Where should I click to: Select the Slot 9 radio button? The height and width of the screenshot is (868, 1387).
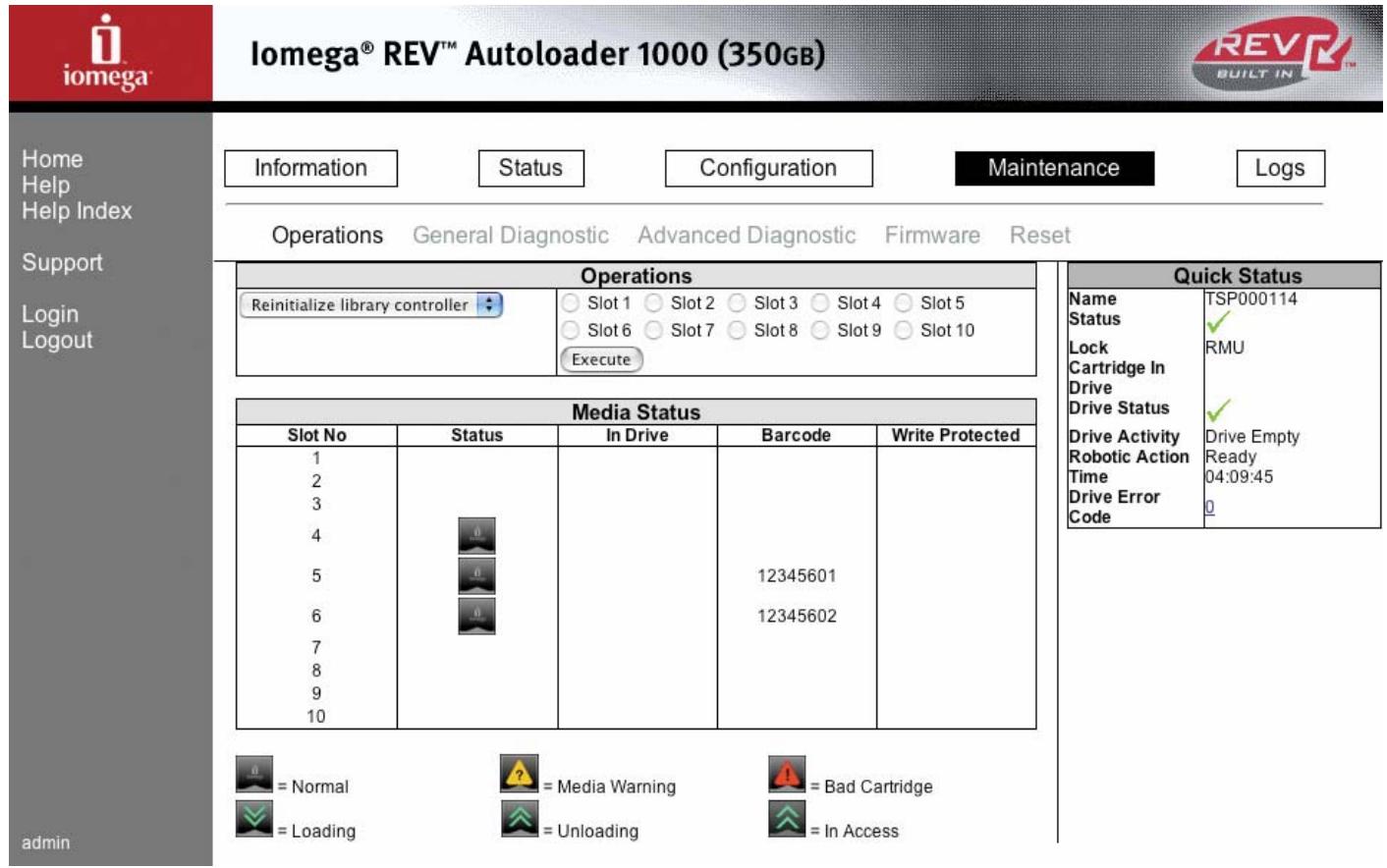pyautogui.click(x=820, y=331)
